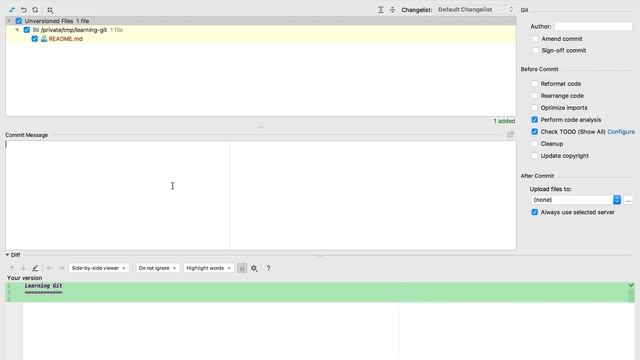Click the question mark help icon

tap(268, 268)
